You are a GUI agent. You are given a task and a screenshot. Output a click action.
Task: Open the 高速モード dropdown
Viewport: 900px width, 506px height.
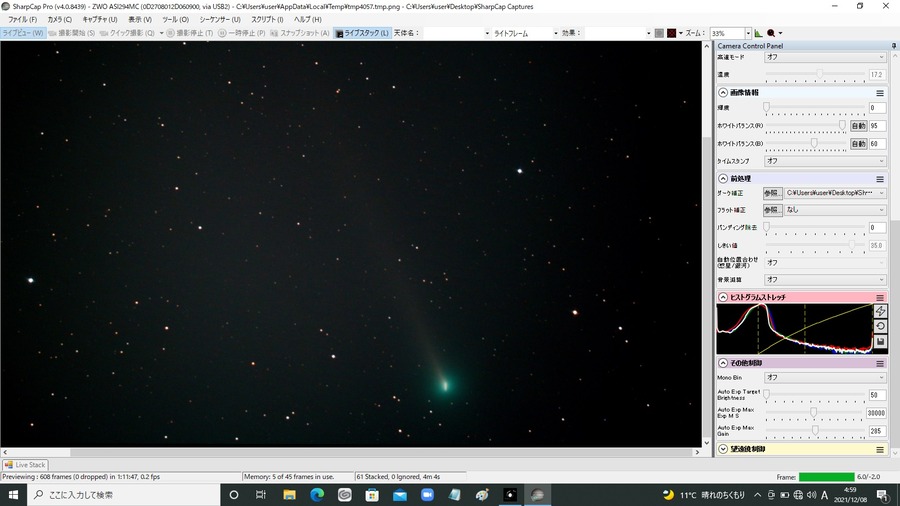(825, 57)
